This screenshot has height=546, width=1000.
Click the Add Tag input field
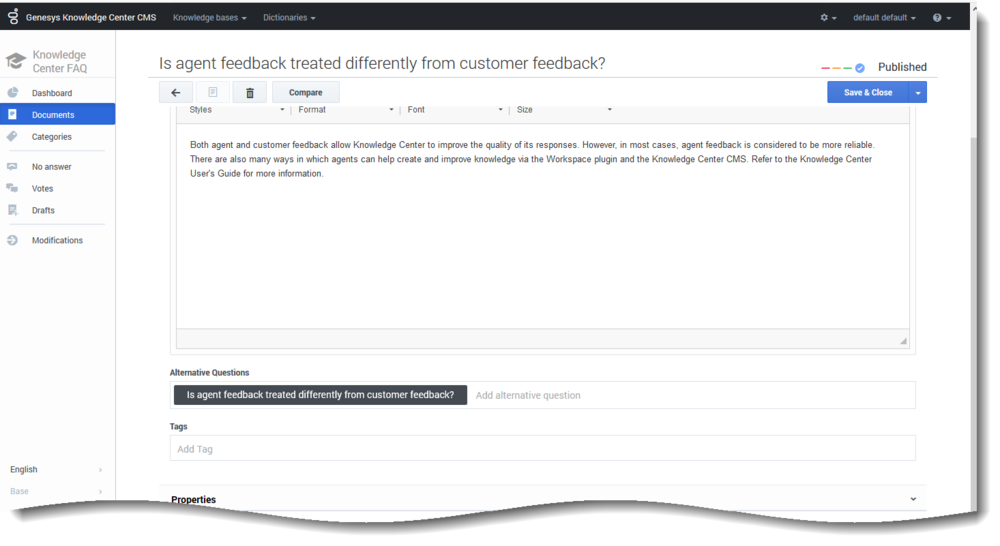[543, 448]
